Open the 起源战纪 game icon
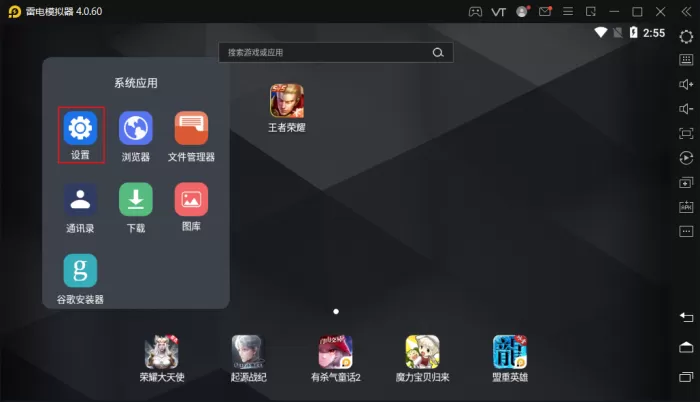This screenshot has width=700, height=402. coord(248,352)
